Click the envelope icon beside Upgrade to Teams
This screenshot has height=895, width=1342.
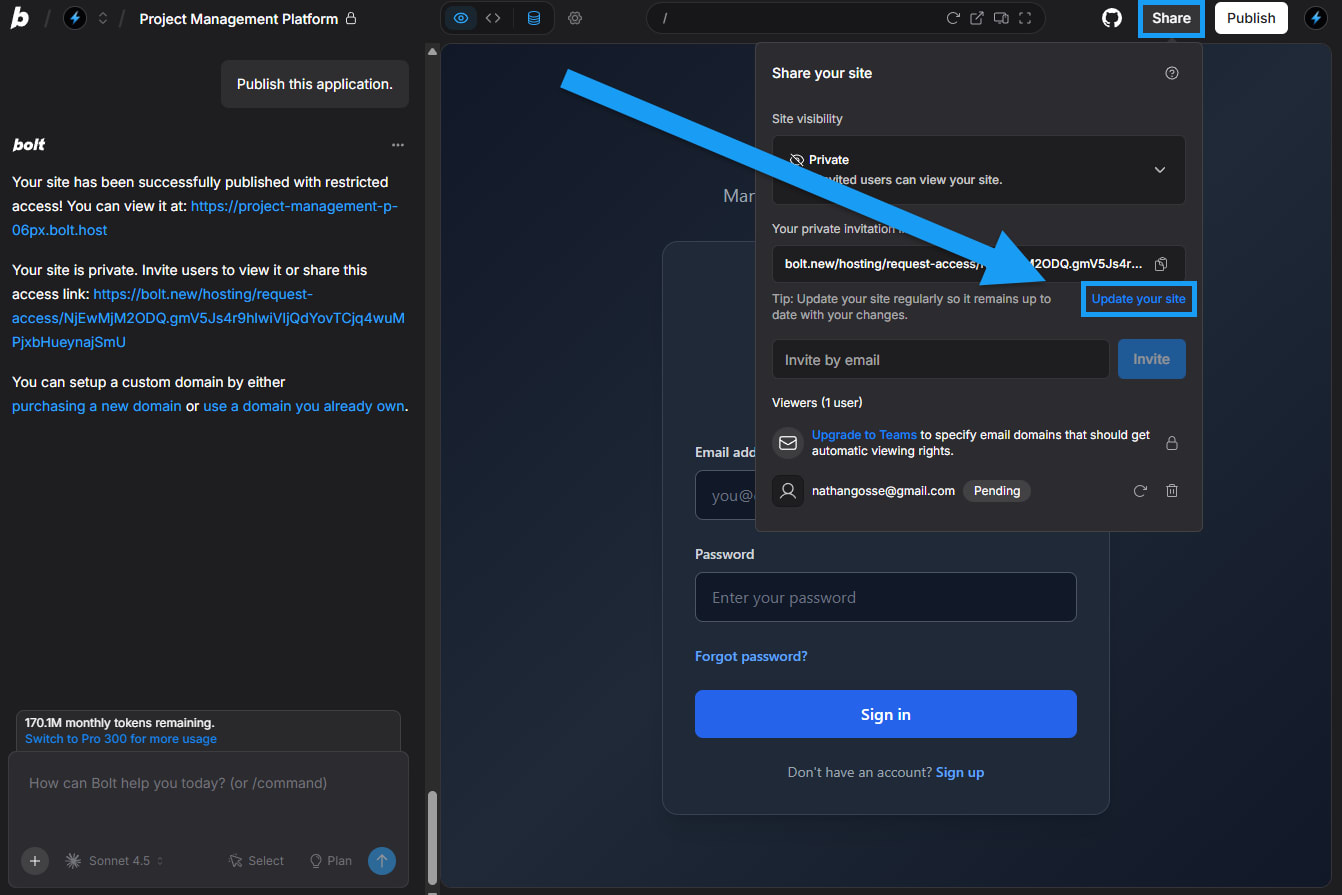tap(788, 442)
